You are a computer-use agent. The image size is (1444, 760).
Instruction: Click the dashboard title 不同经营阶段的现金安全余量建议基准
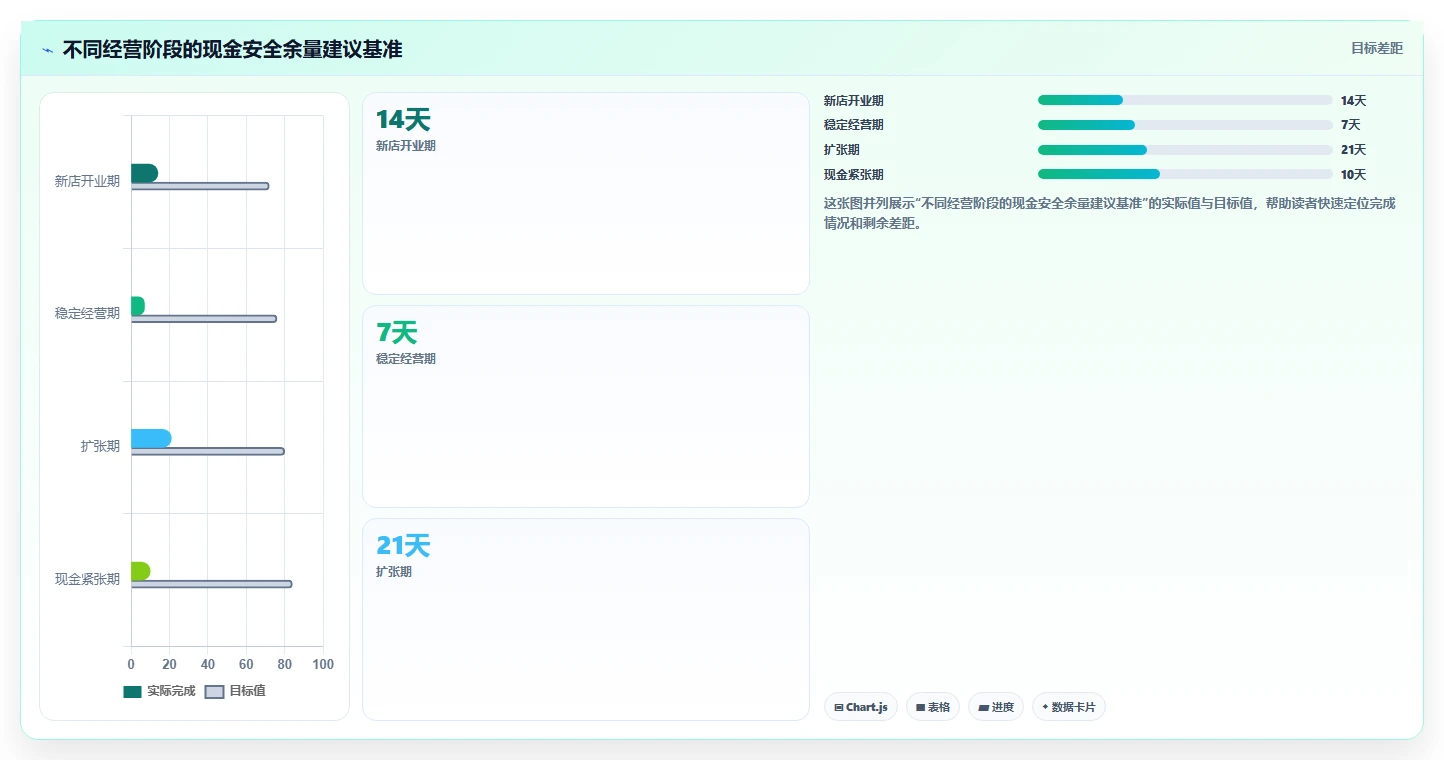coord(232,49)
